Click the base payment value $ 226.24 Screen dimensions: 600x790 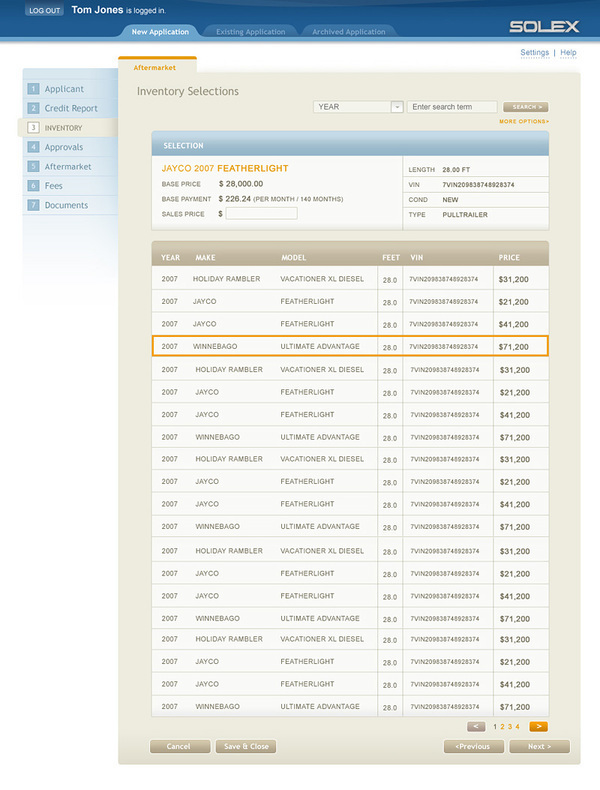pos(235,199)
